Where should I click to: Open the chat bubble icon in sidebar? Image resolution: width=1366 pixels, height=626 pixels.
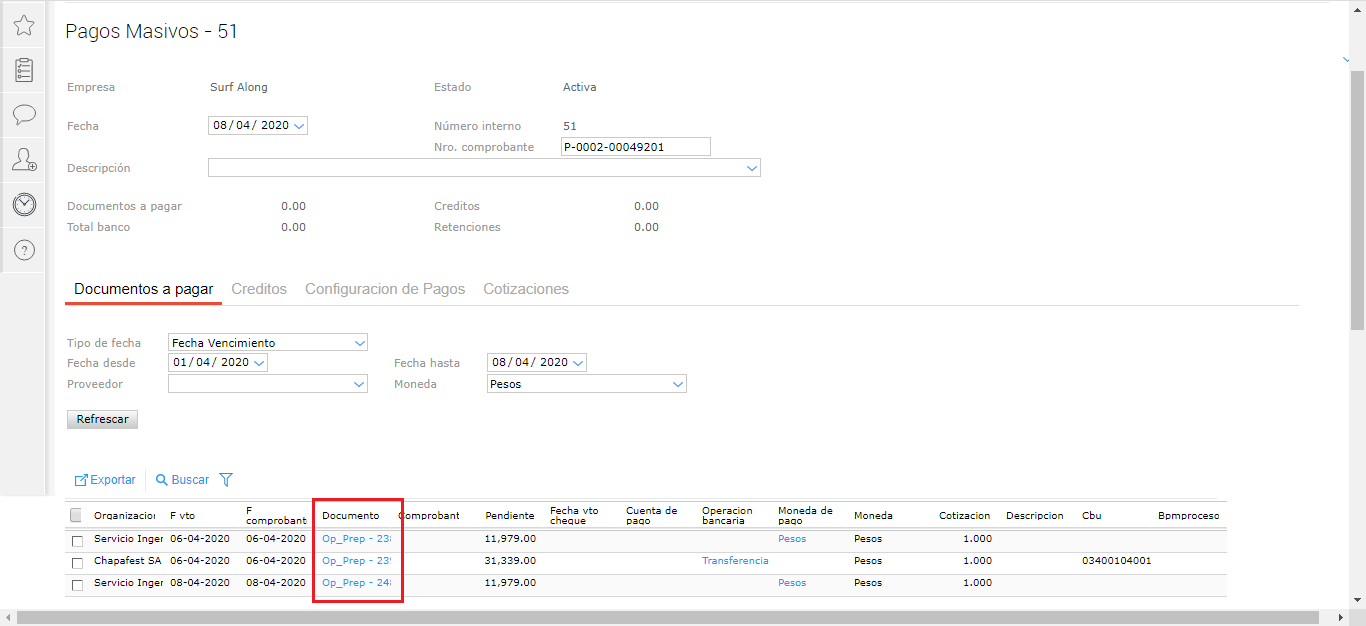click(24, 114)
